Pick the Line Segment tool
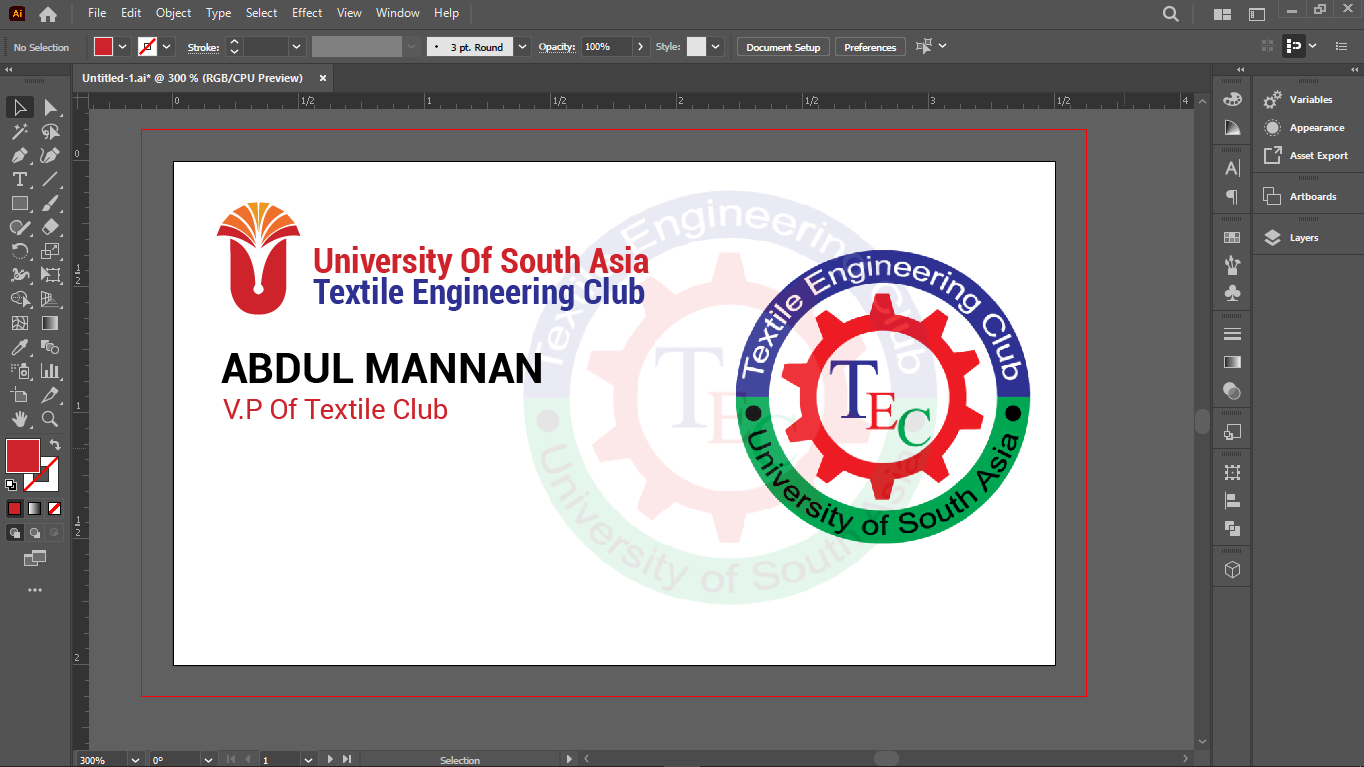Viewport: 1364px width, 767px height. click(x=50, y=179)
